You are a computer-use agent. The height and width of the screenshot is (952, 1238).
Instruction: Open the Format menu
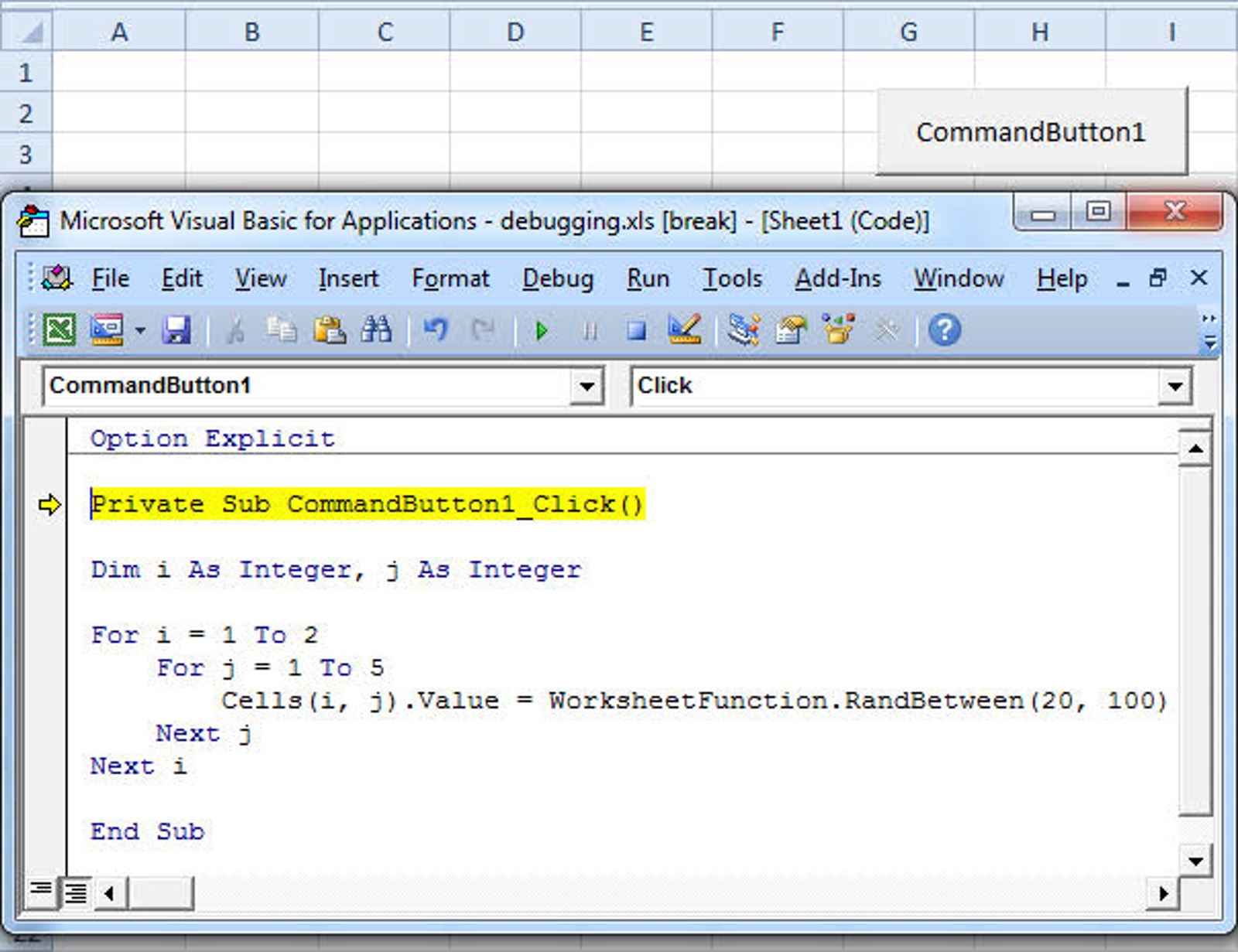(450, 278)
